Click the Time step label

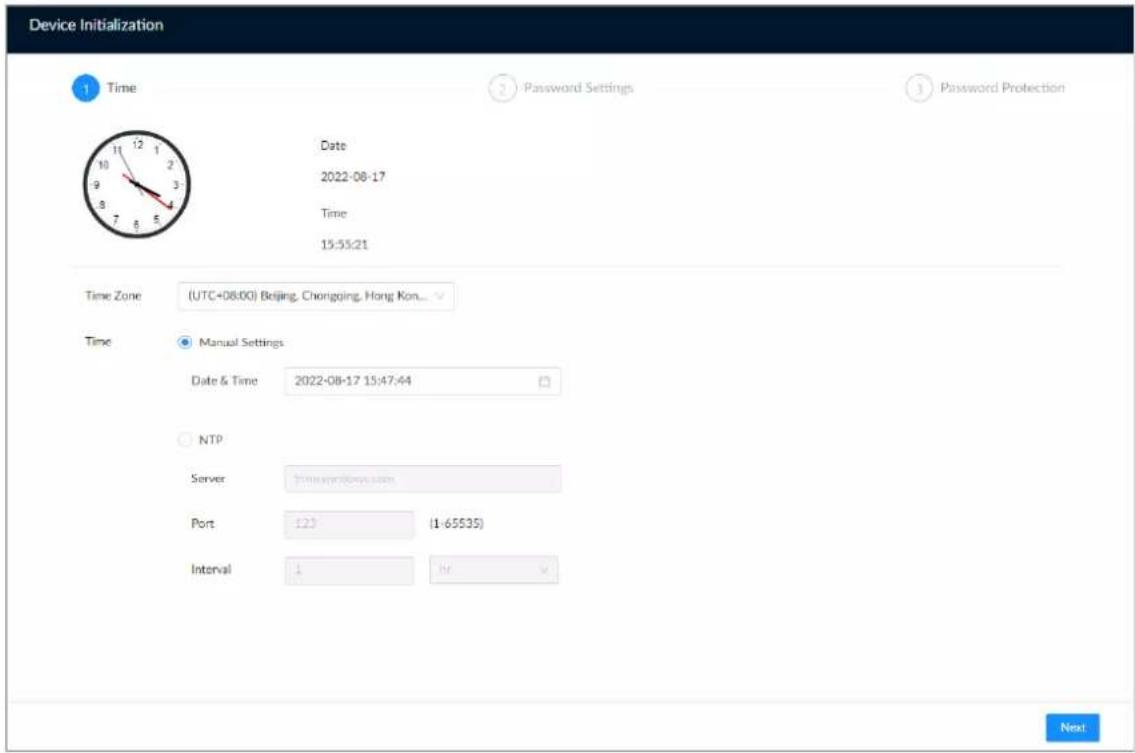(x=122, y=88)
